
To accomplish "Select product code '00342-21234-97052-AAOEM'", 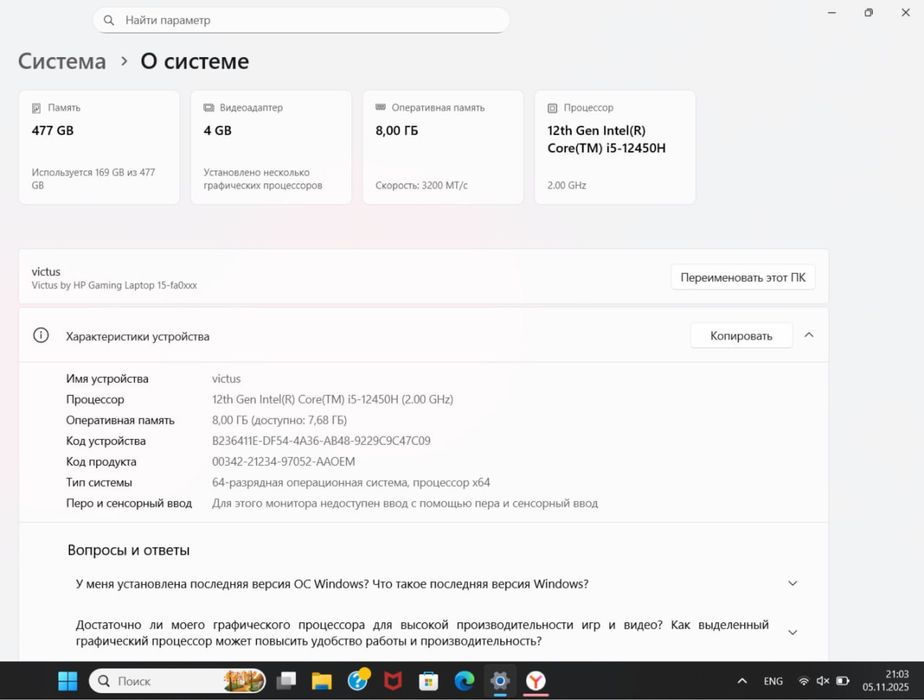I will [x=283, y=461].
